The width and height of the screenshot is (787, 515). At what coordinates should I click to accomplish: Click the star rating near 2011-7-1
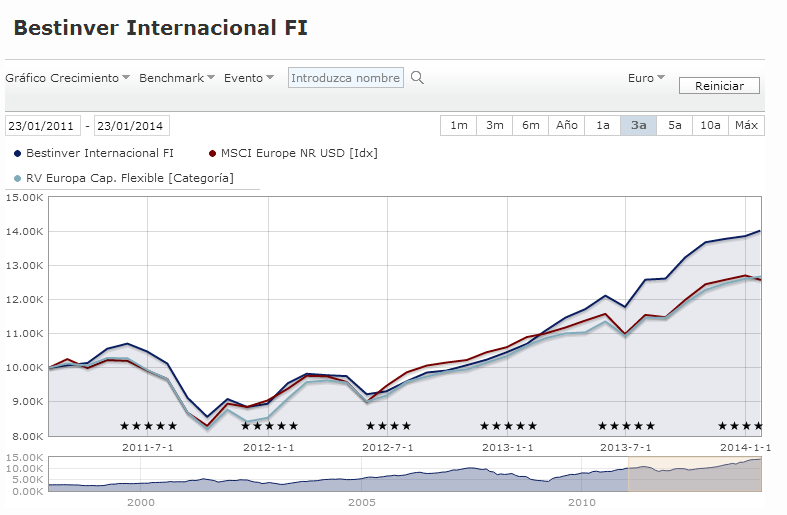tap(149, 426)
